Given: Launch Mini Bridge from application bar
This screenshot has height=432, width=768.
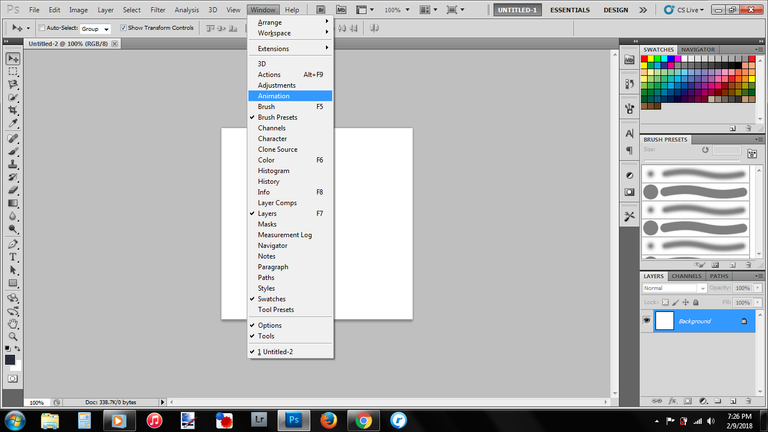Looking at the screenshot, I should pos(341,10).
